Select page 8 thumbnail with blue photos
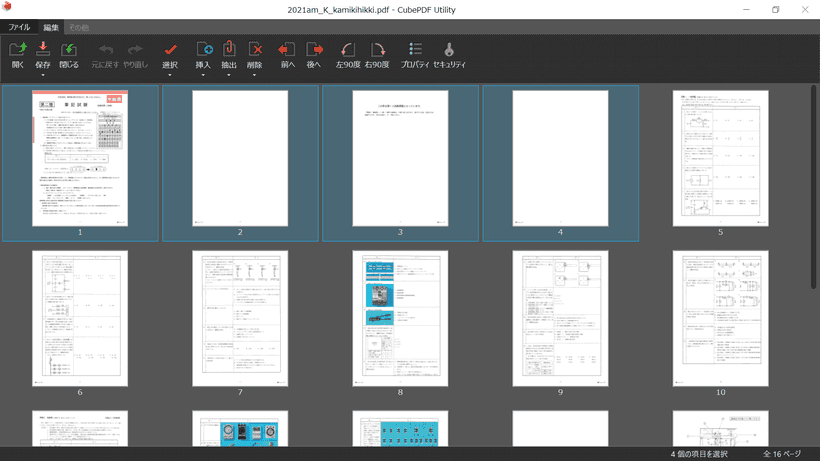This screenshot has height=461, width=820. coord(400,318)
